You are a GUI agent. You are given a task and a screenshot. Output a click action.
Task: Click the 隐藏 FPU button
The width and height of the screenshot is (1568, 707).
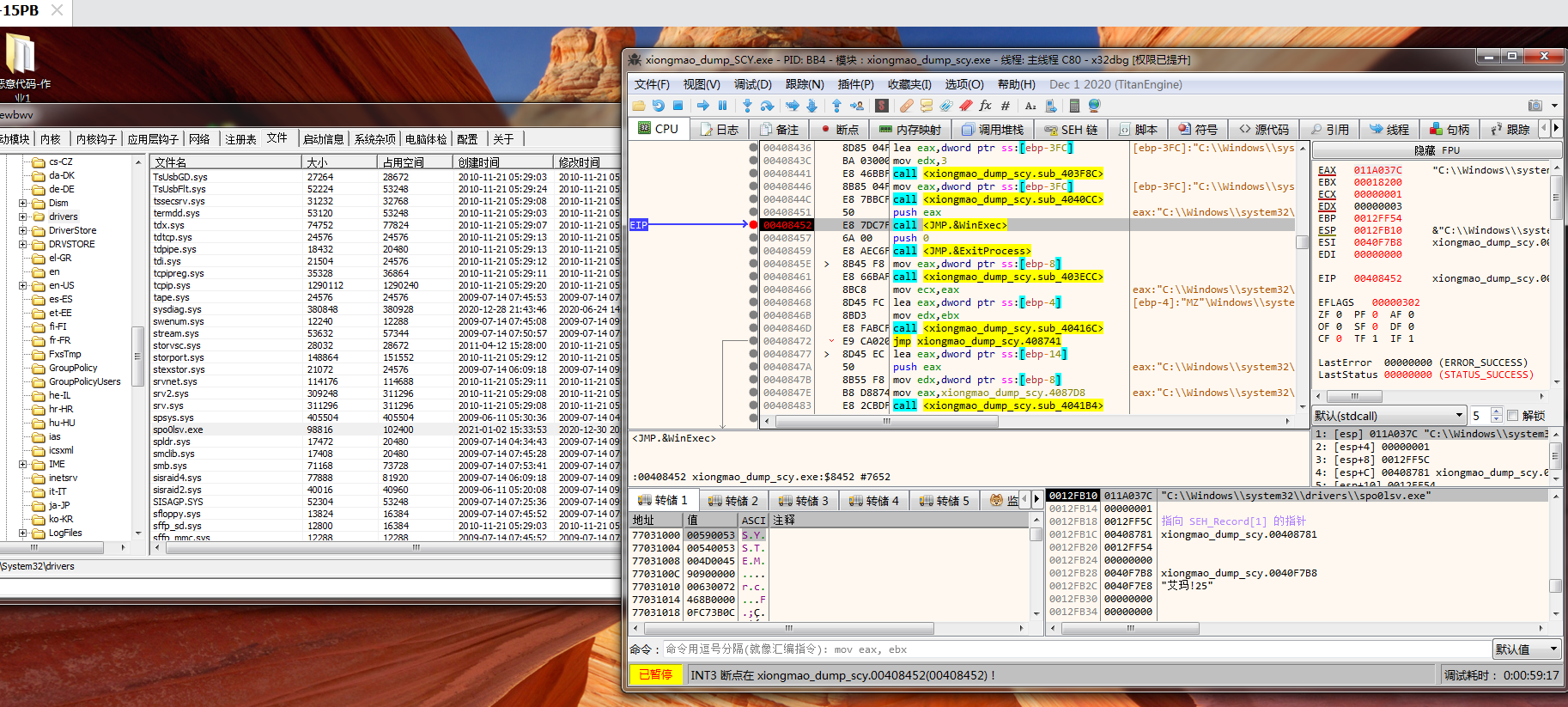1437,150
